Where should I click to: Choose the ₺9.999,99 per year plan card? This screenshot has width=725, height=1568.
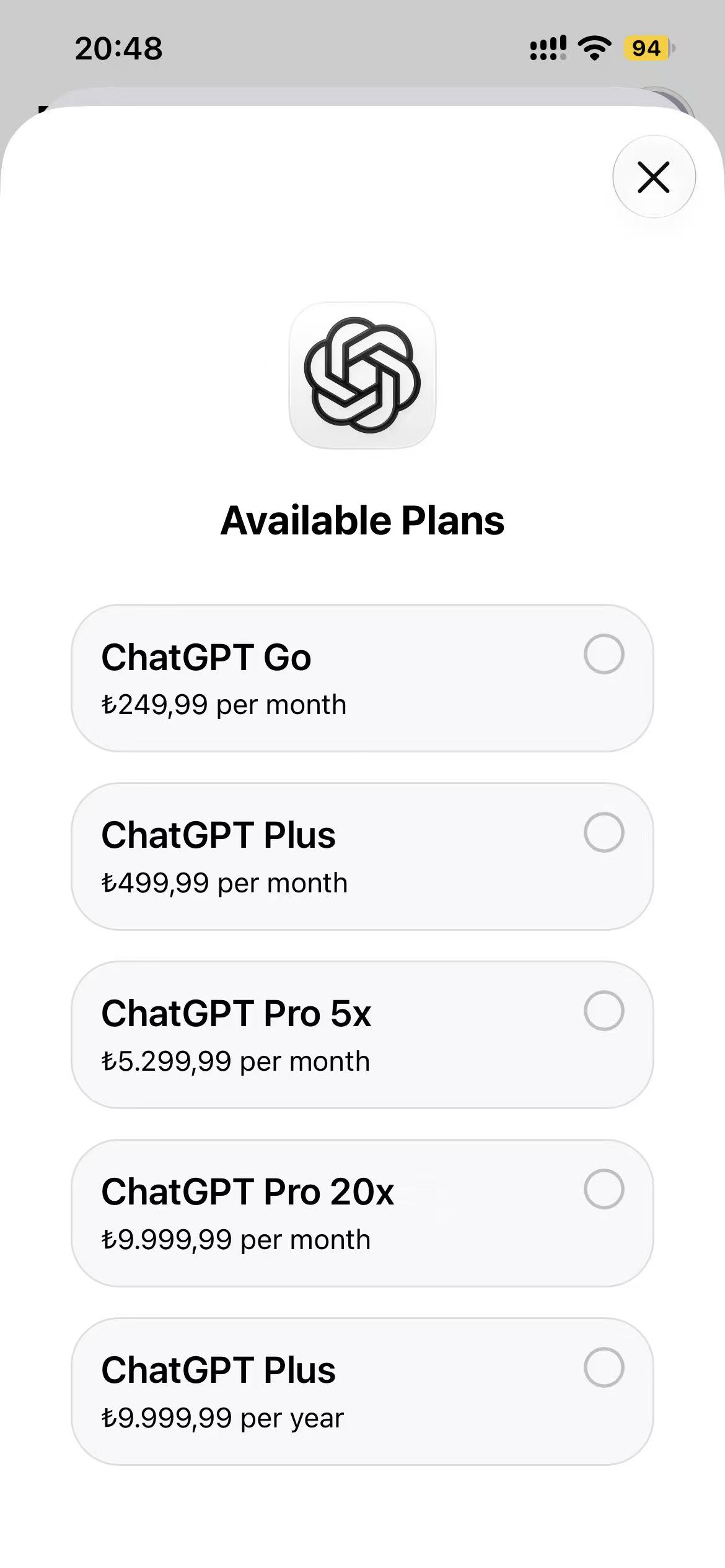point(362,1392)
